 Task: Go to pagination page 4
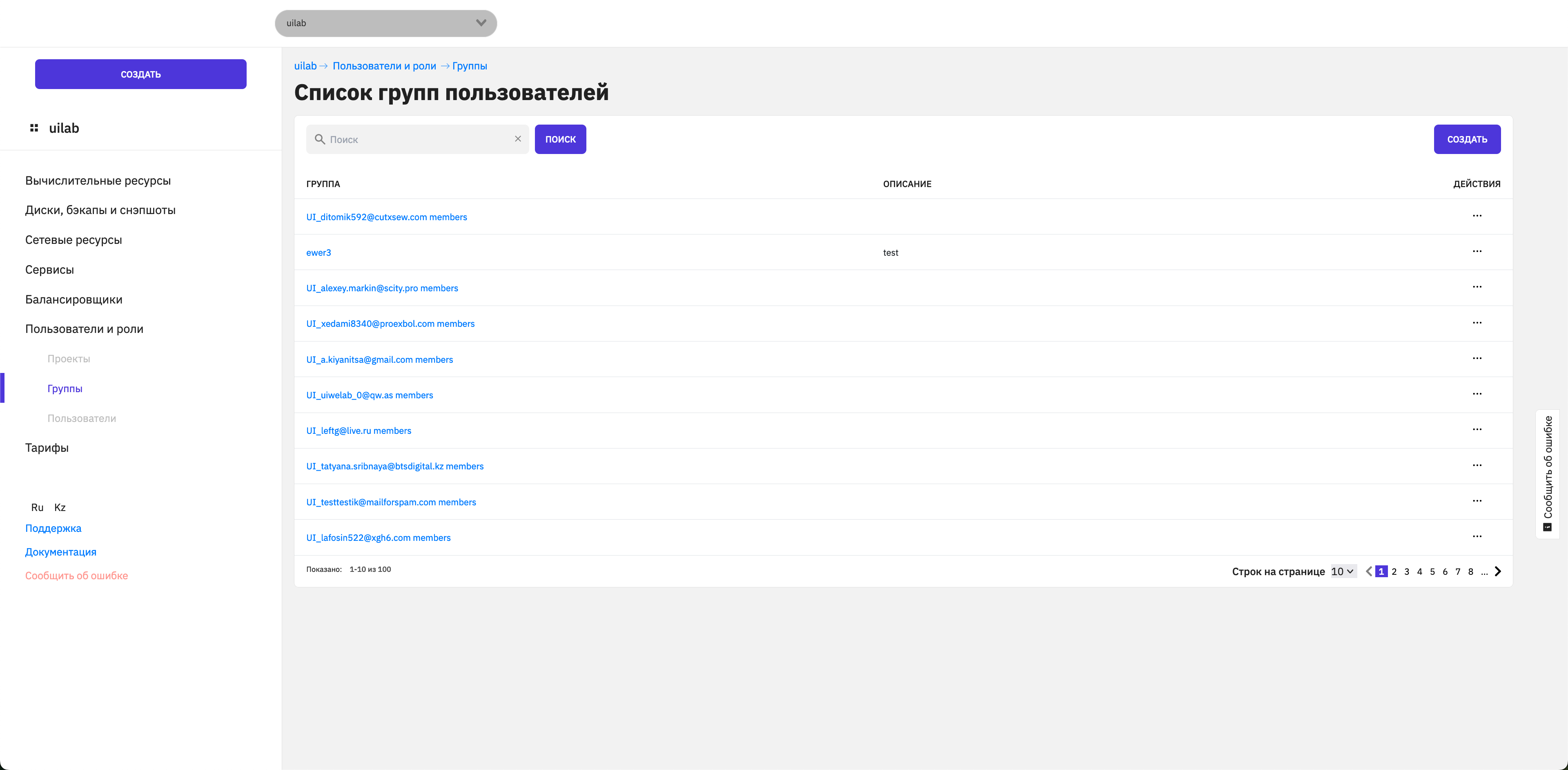point(1419,571)
